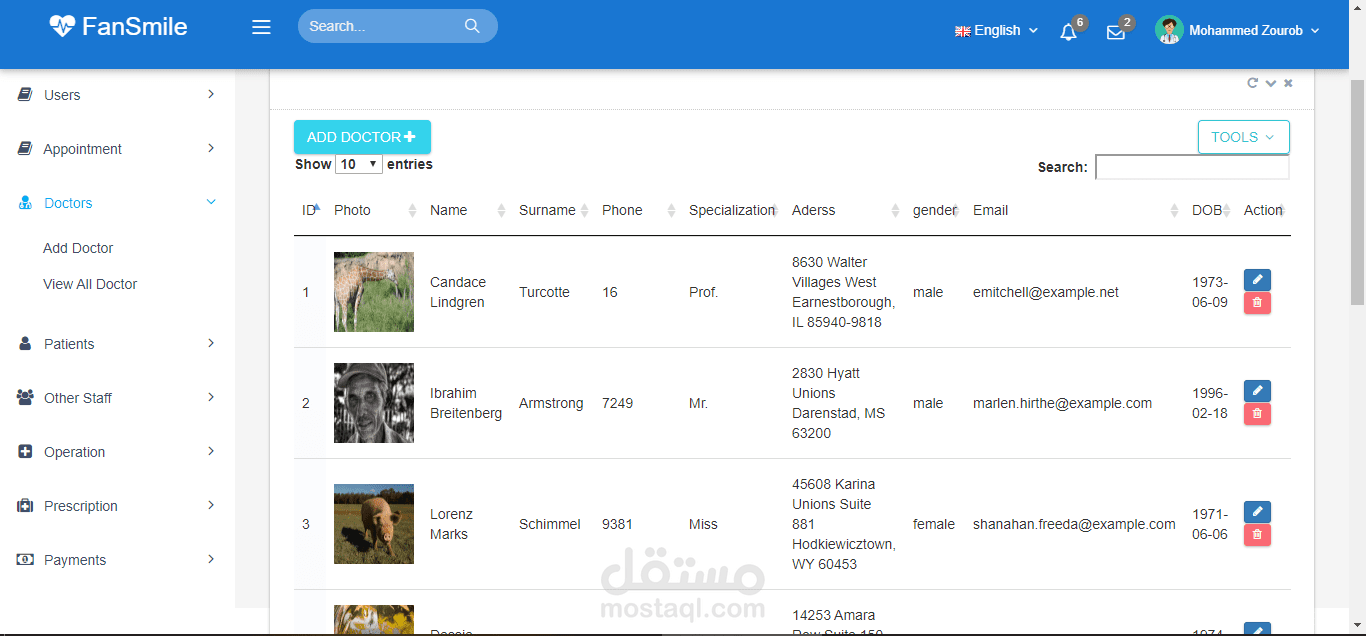Click the header Search input field

(398, 26)
